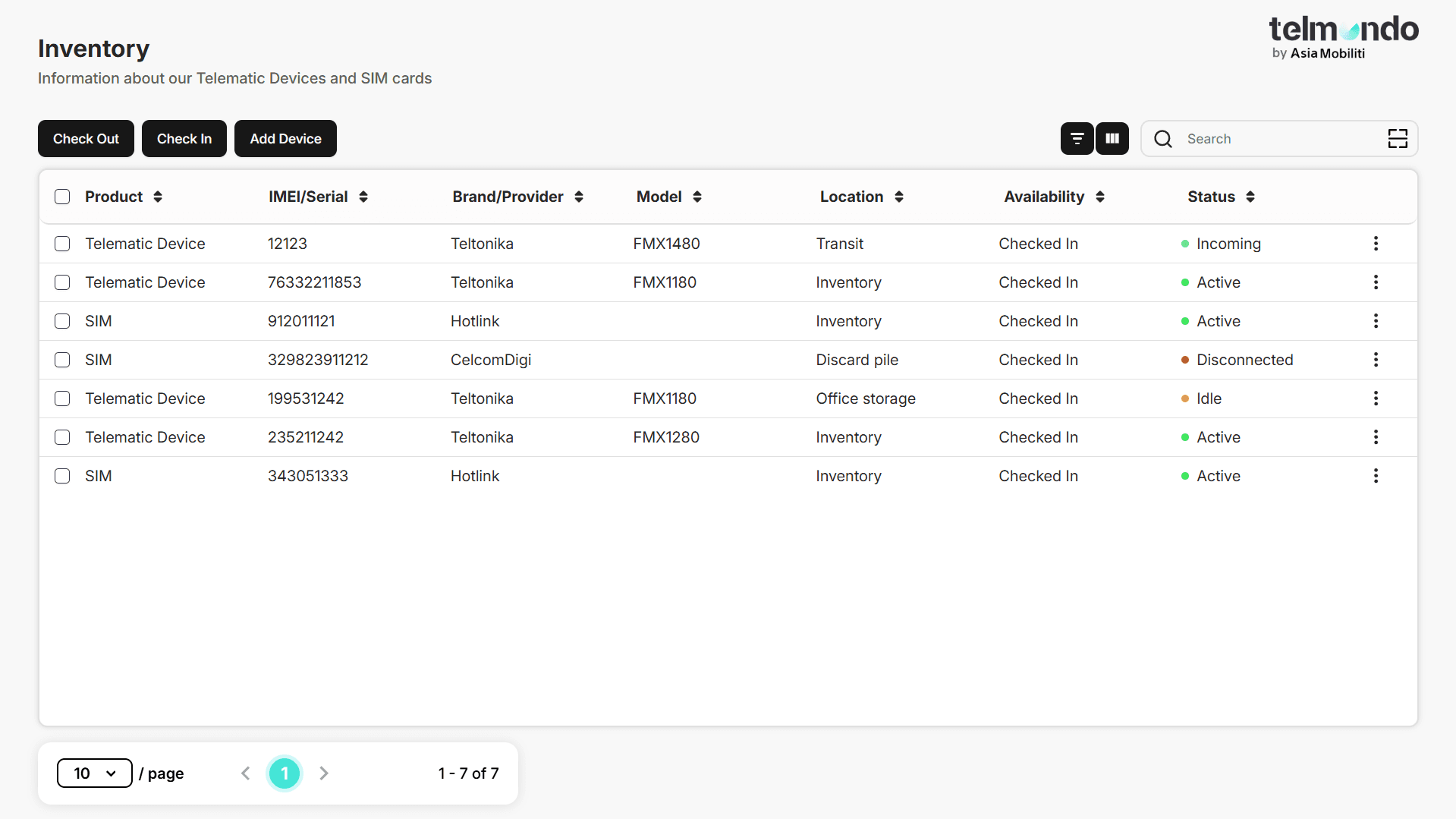Viewport: 1456px width, 819px height.
Task: Open actions menu for SIM 912011121
Action: (1376, 320)
